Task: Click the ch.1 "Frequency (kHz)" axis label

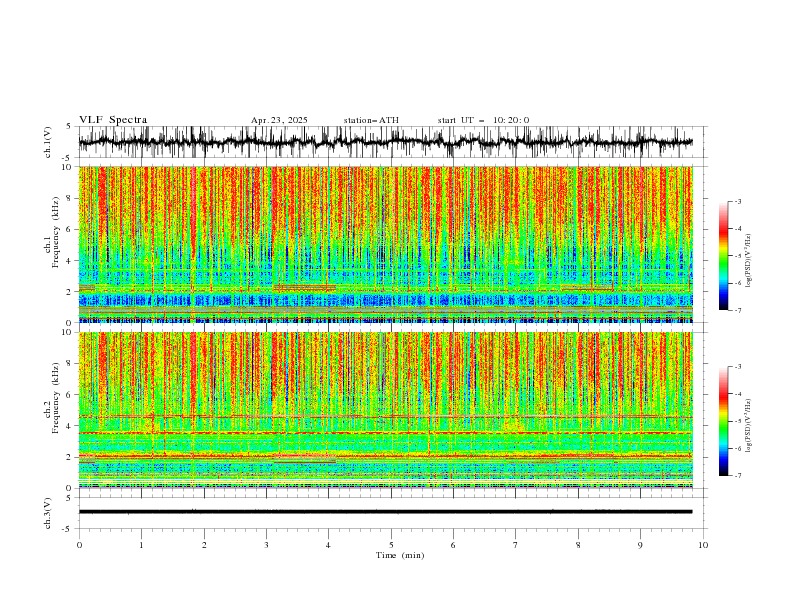Action: [56, 233]
